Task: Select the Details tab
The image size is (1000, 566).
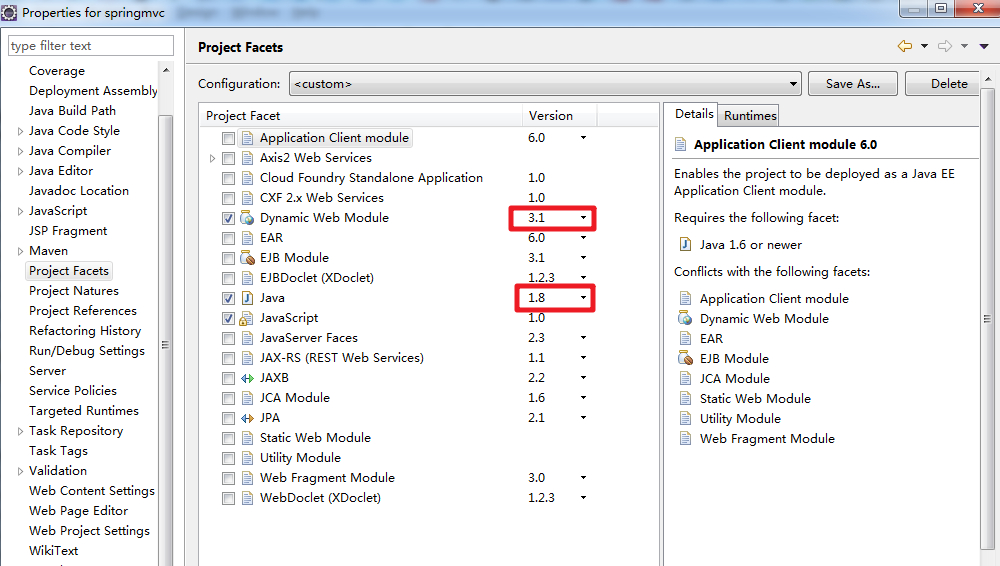Action: click(694, 114)
